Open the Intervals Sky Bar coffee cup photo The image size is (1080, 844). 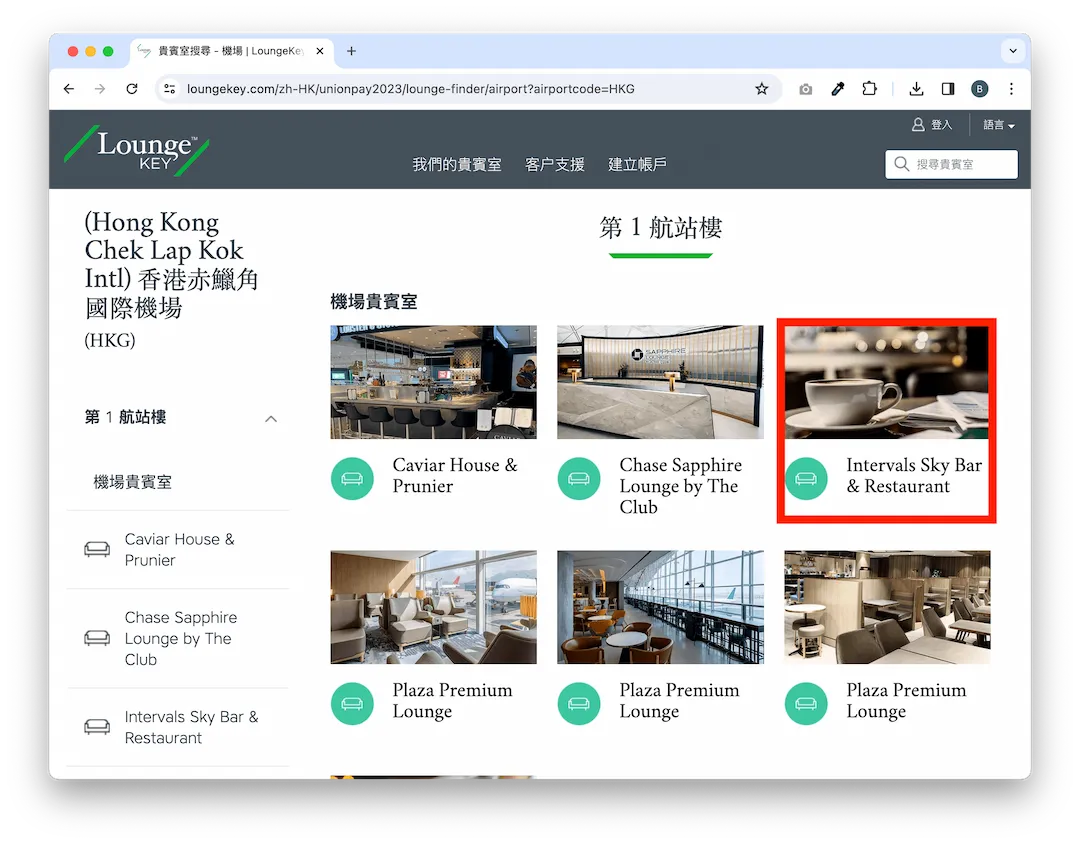click(886, 382)
